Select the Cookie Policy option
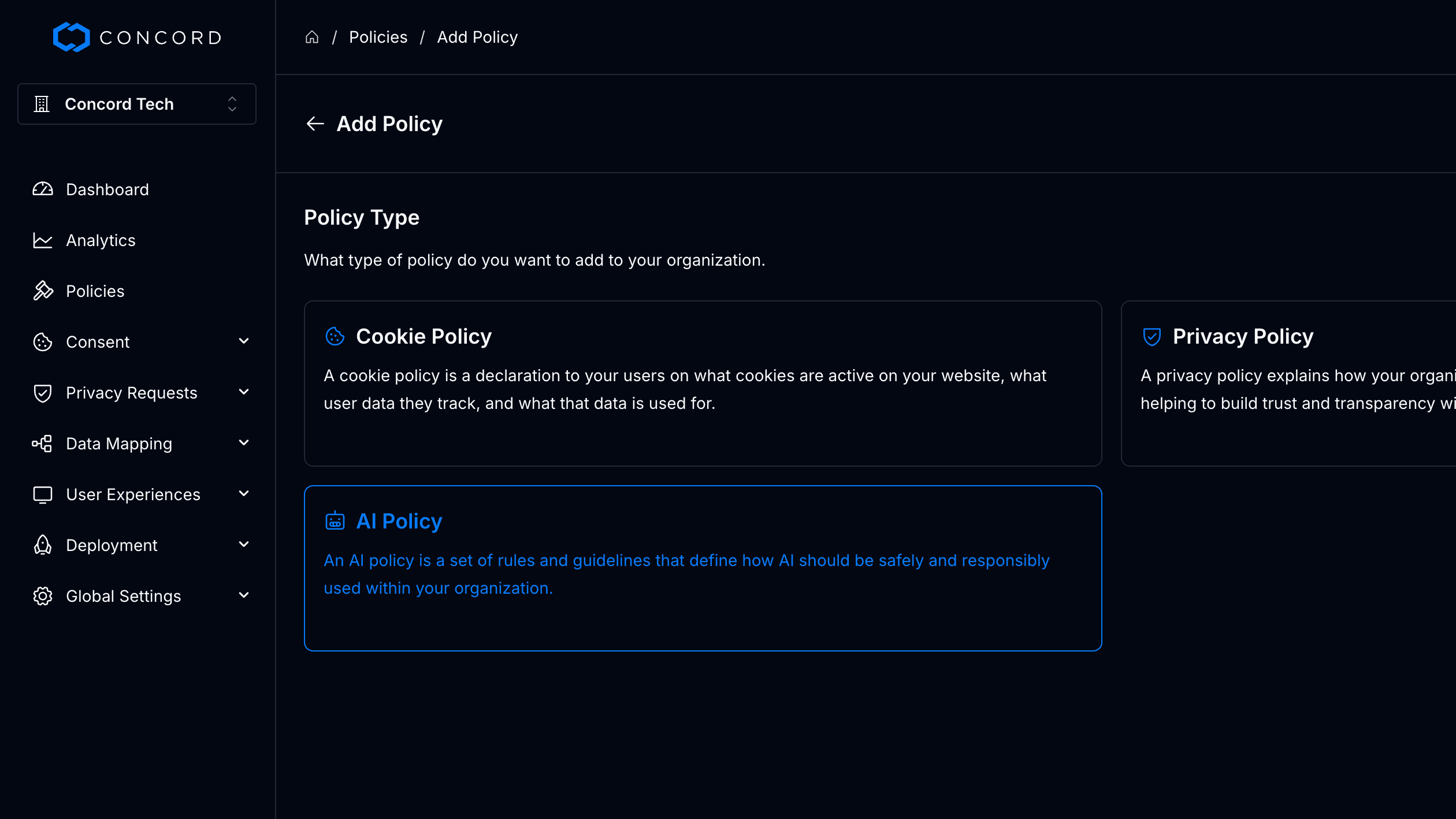Image resolution: width=1456 pixels, height=819 pixels. point(703,383)
